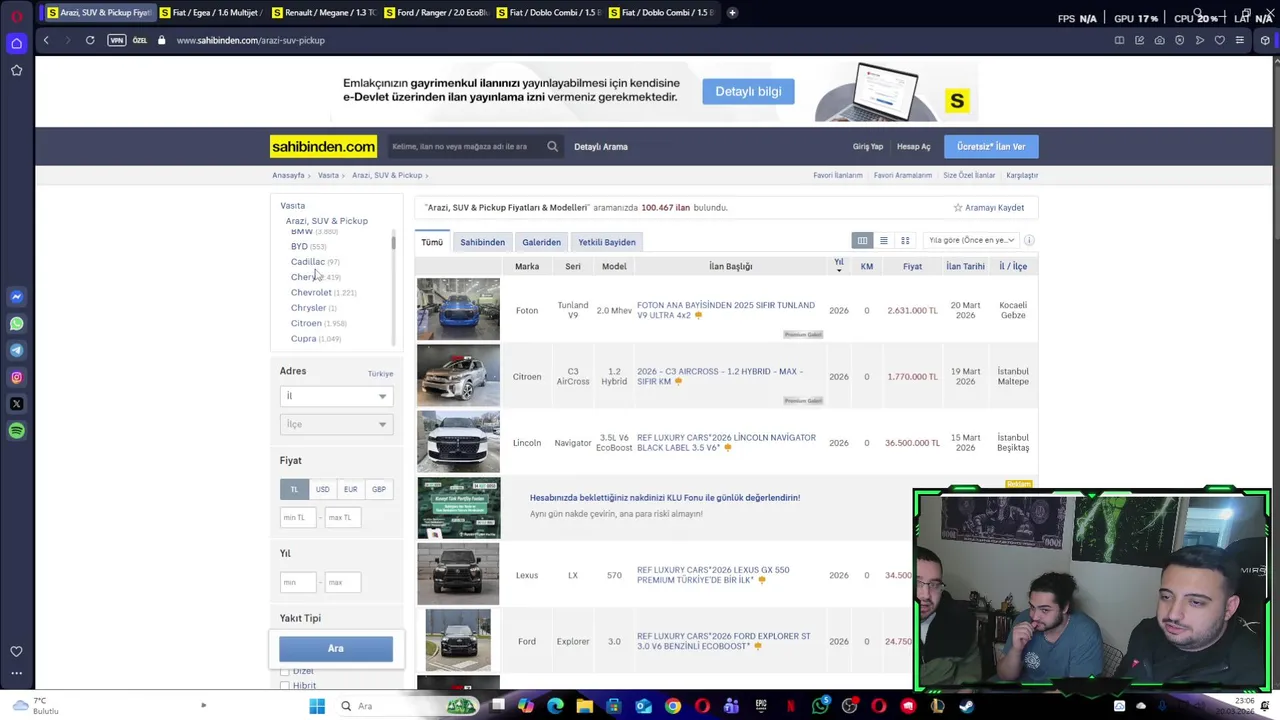Open the sort order dropdown
The image size is (1280, 720).
tap(971, 240)
